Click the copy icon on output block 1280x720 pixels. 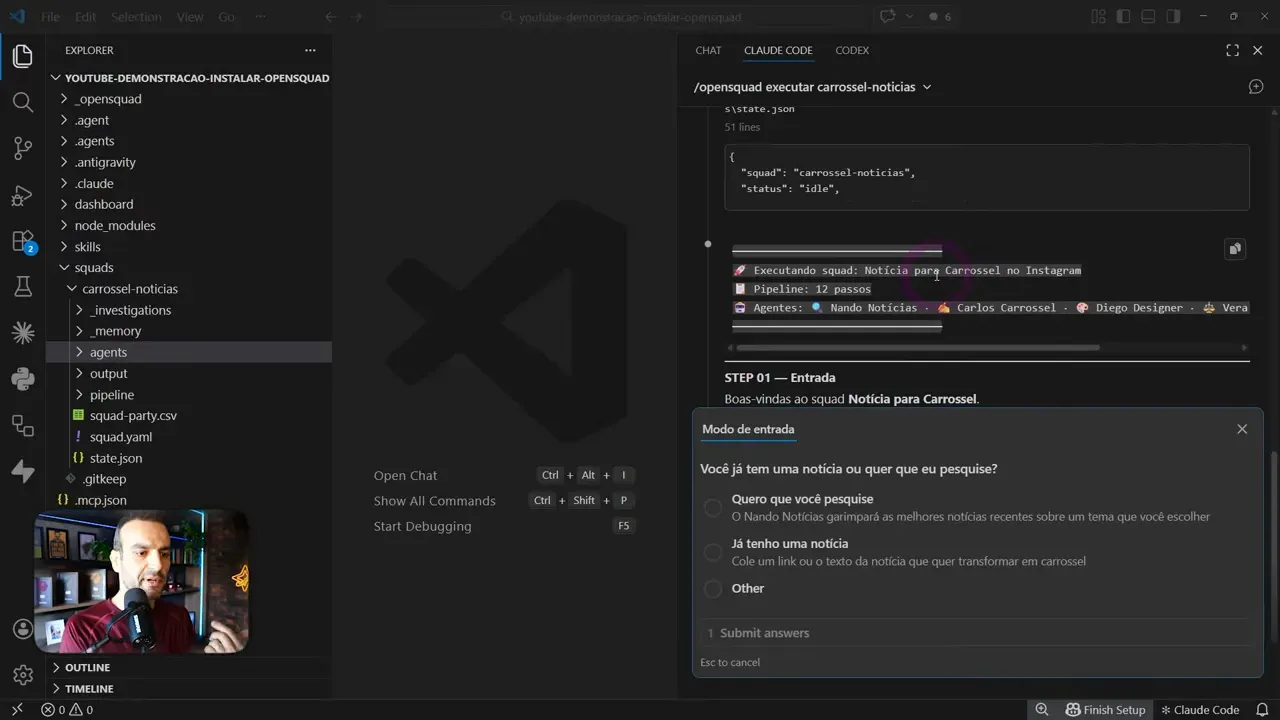(x=1235, y=249)
